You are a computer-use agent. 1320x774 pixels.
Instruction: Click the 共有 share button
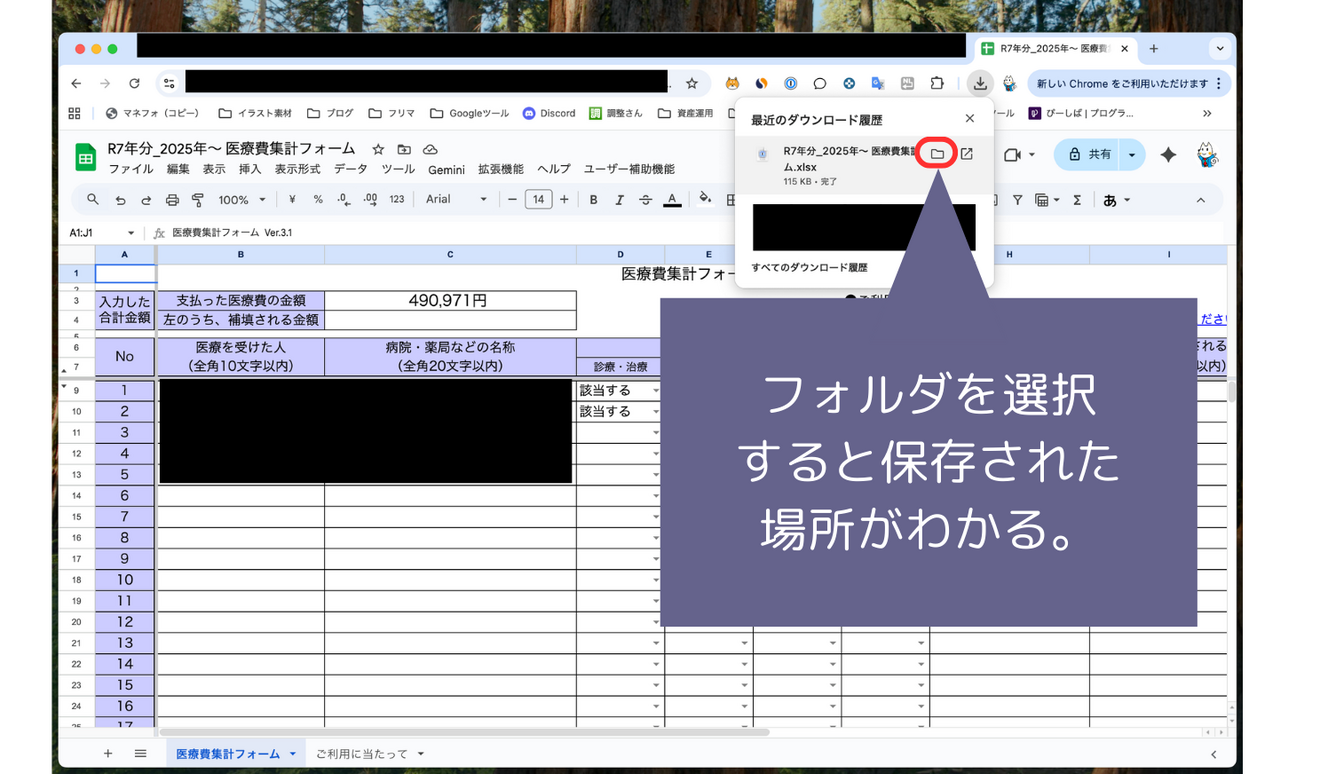click(1088, 155)
